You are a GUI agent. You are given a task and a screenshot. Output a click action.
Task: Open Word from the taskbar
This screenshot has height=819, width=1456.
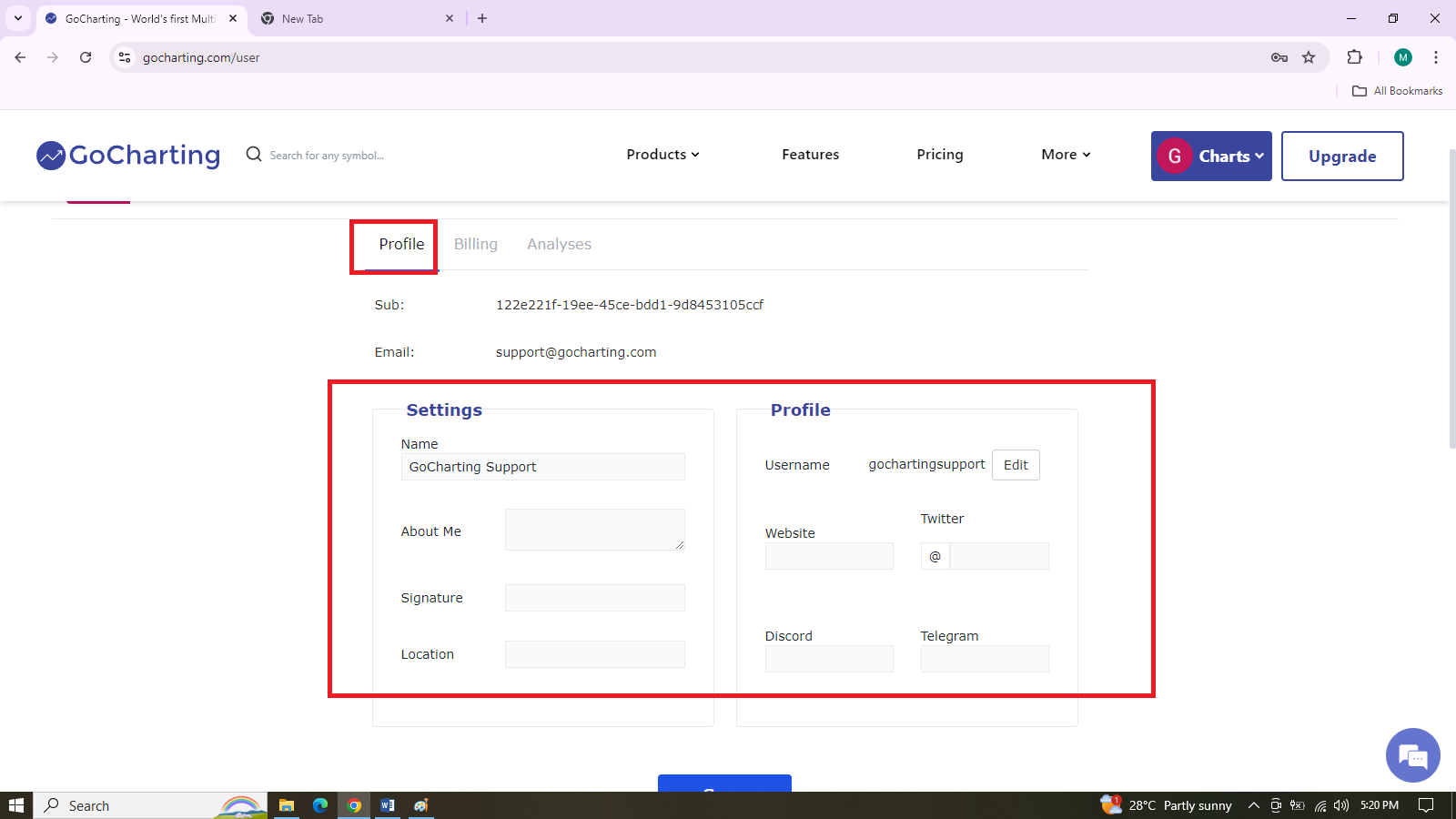coord(387,805)
